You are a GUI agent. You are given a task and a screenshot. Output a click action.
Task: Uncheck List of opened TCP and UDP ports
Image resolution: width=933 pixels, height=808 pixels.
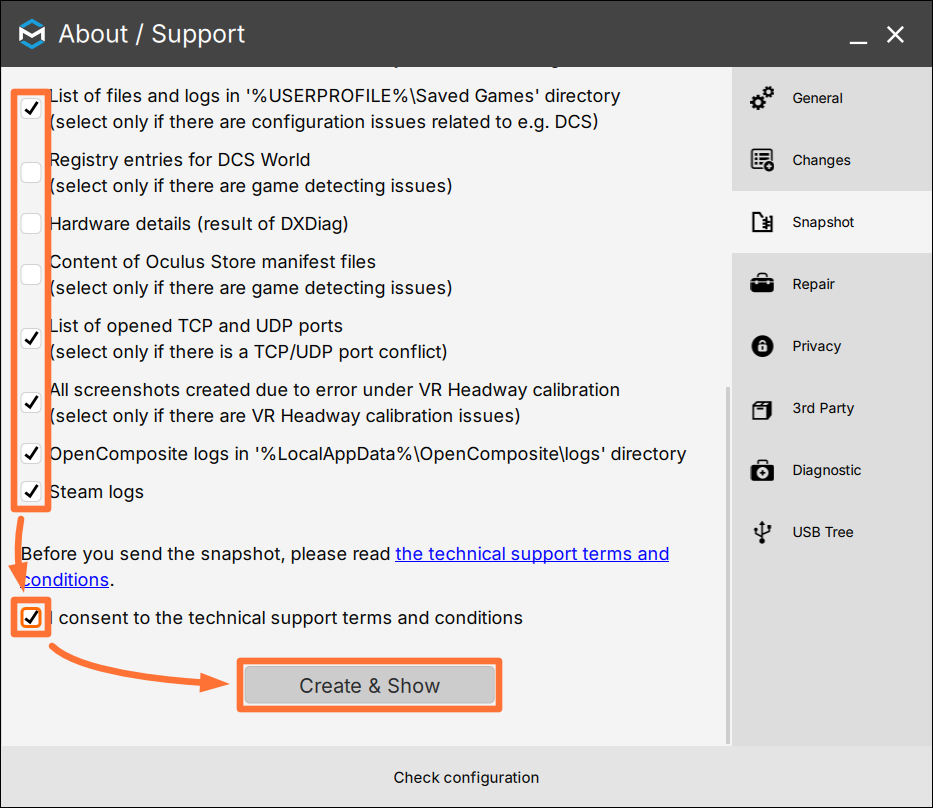pyautogui.click(x=31, y=339)
